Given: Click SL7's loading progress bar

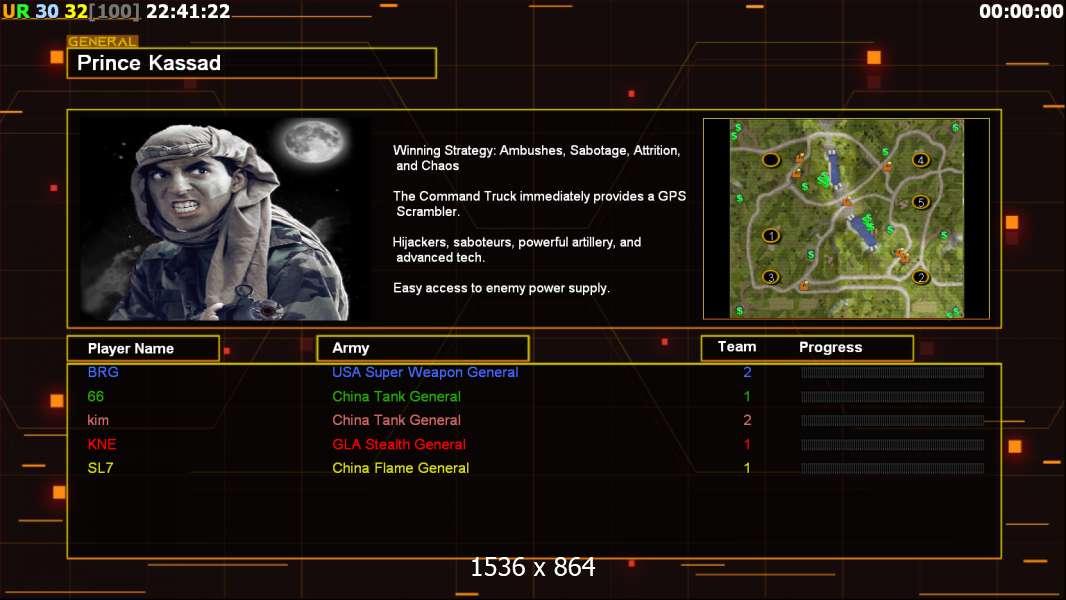Looking at the screenshot, I should (x=892, y=468).
